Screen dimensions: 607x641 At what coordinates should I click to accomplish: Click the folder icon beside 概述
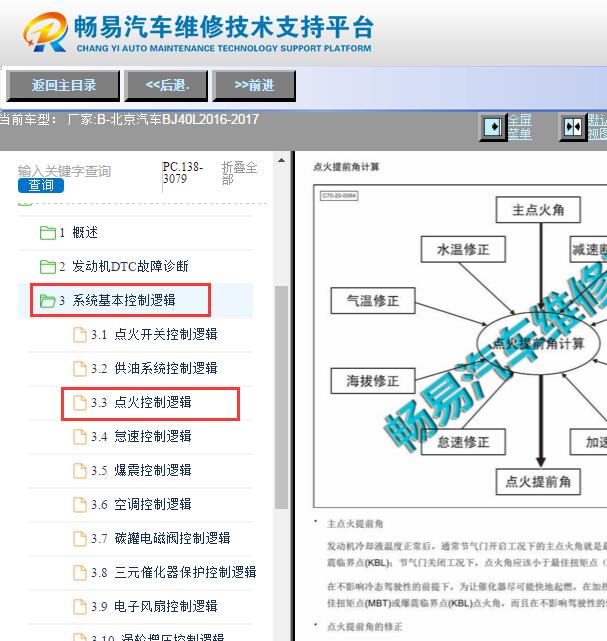coord(48,233)
